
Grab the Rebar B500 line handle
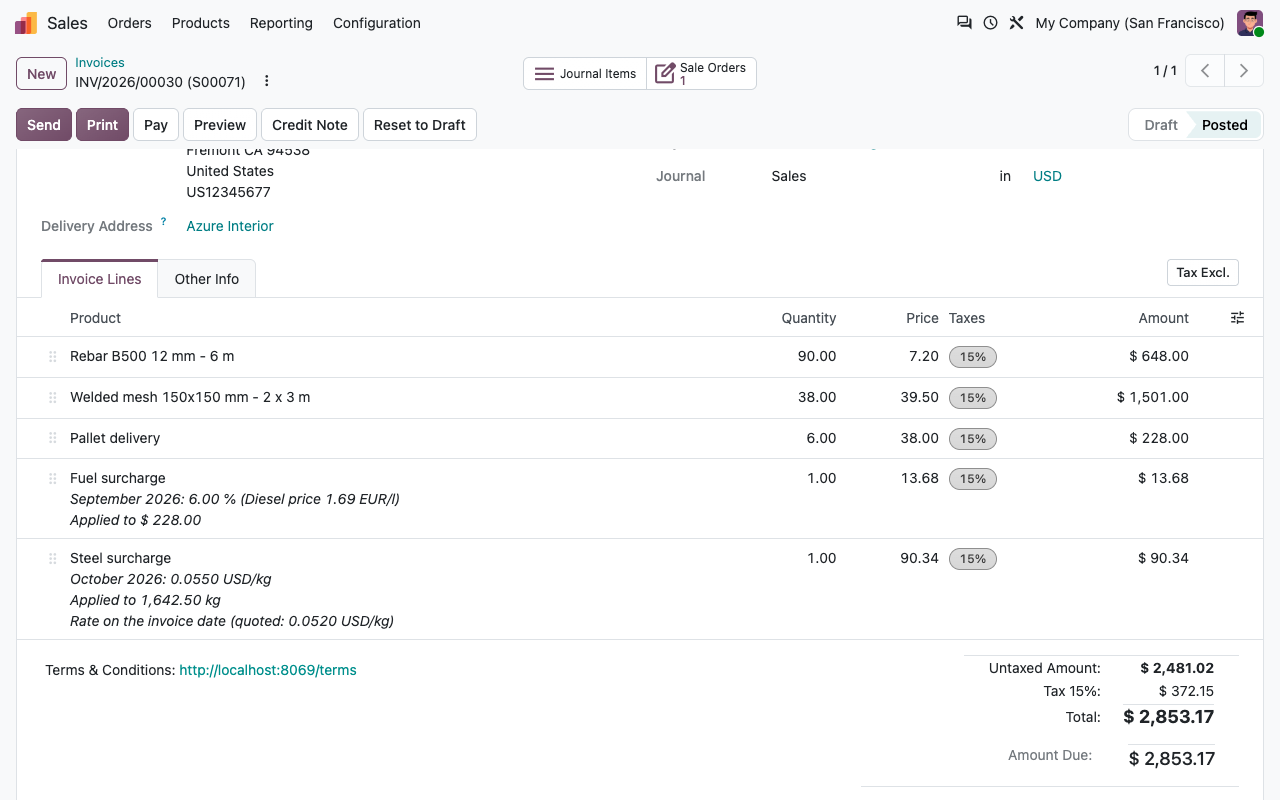(x=53, y=357)
